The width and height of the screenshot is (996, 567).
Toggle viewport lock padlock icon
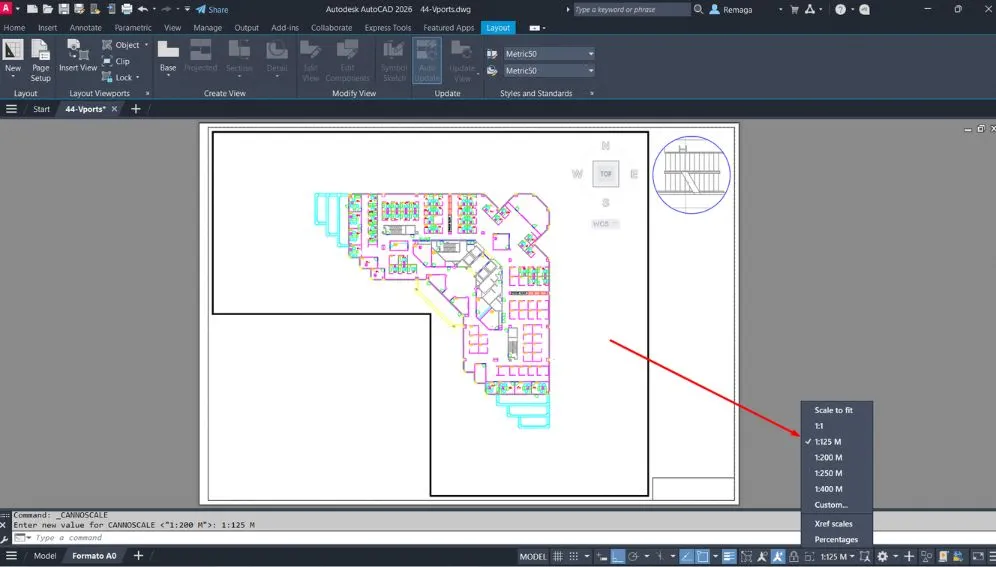[x=793, y=556]
